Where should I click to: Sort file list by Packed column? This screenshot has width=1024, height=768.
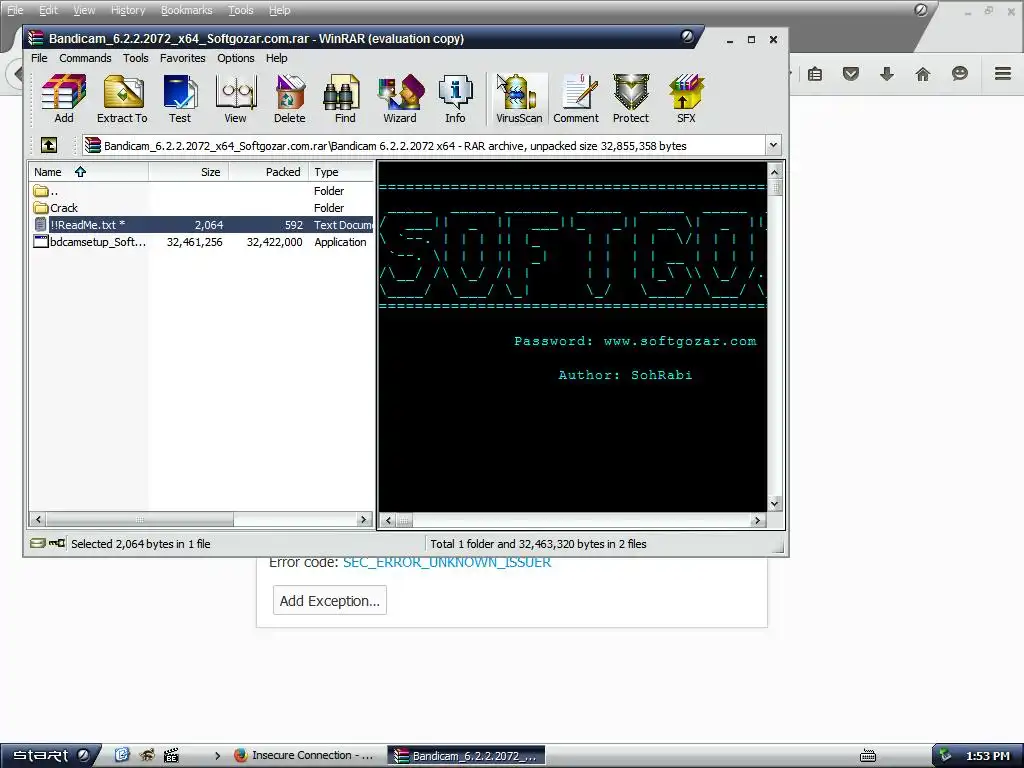tap(268, 172)
